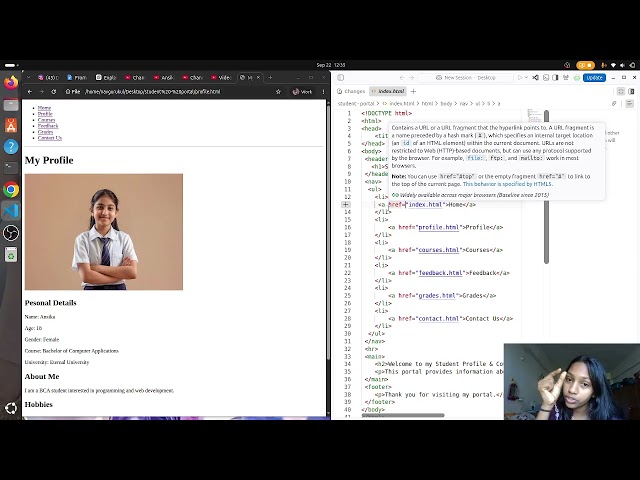Screen dimensions: 640x480
Task: Go back using editor navigation arrow
Action: pos(402,78)
